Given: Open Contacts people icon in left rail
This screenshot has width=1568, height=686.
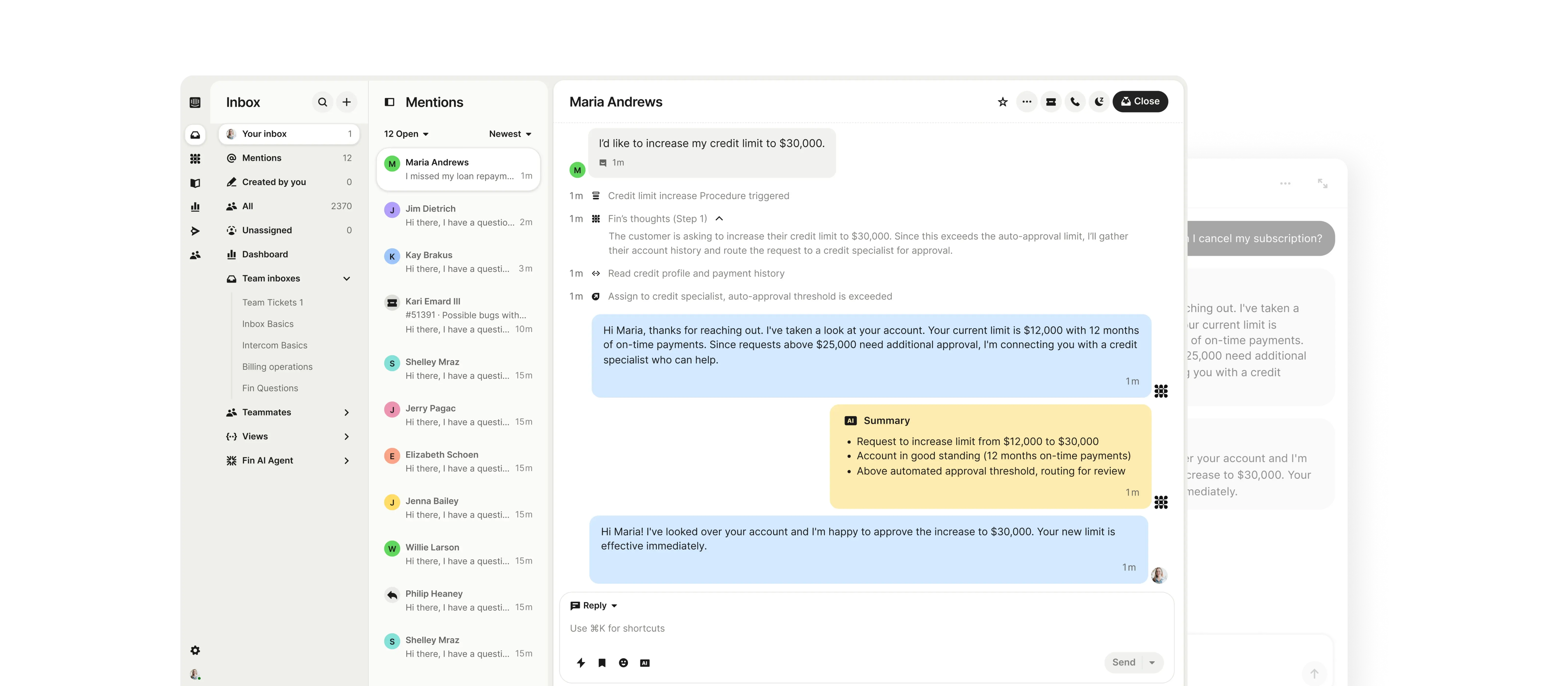Looking at the screenshot, I should (x=195, y=255).
